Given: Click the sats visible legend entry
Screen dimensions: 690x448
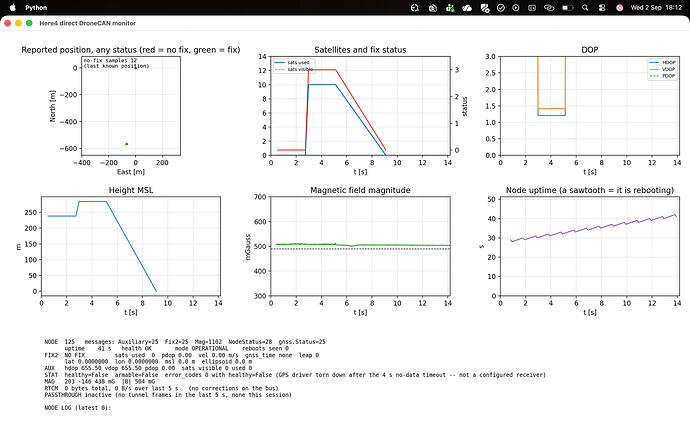Looking at the screenshot, I should (294, 69).
